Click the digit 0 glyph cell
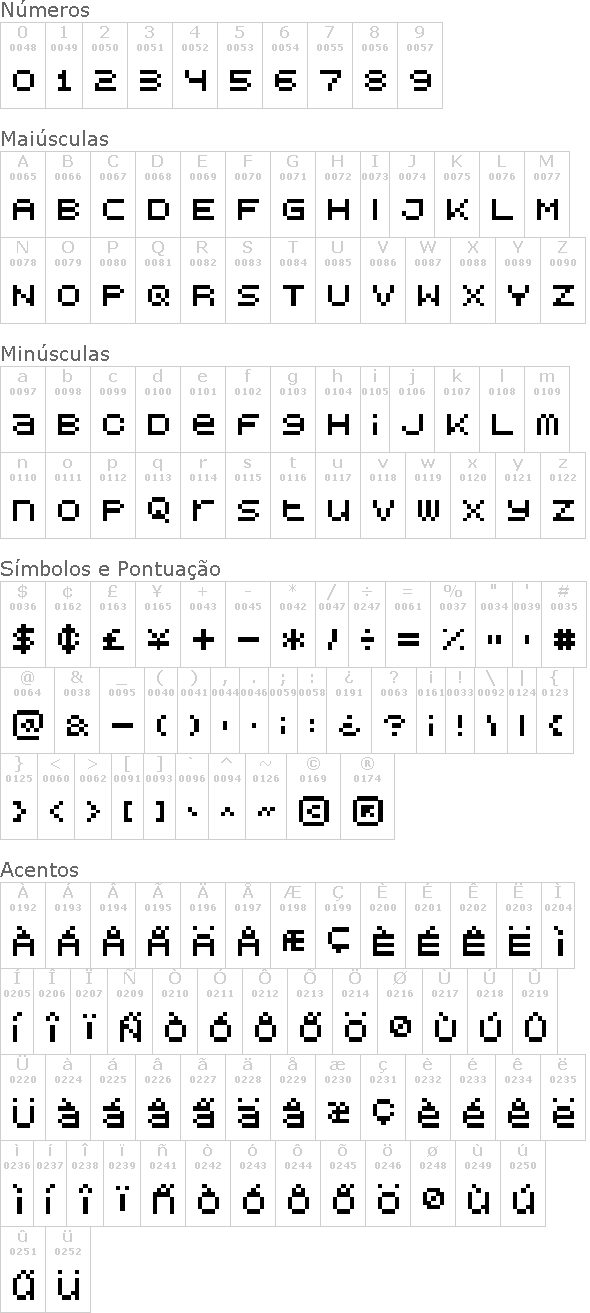Screen dimensions: 590x1313 point(23,65)
